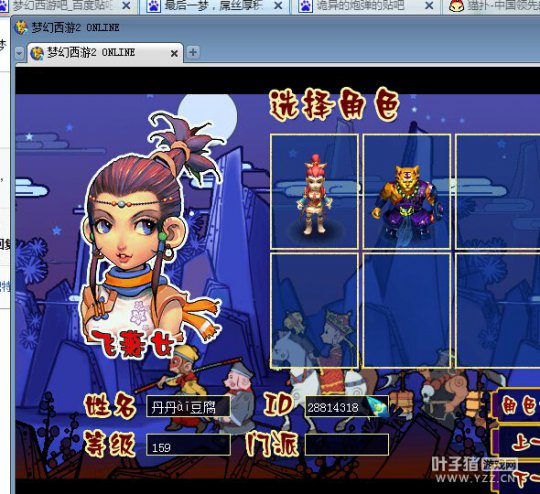This screenshot has height=494, width=540.
Task: Click the empty slot under the red-haired girl
Action: [314, 310]
